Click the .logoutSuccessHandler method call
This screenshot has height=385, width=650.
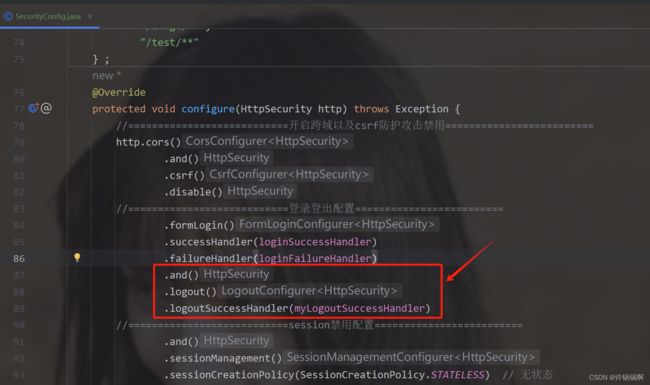point(226,308)
